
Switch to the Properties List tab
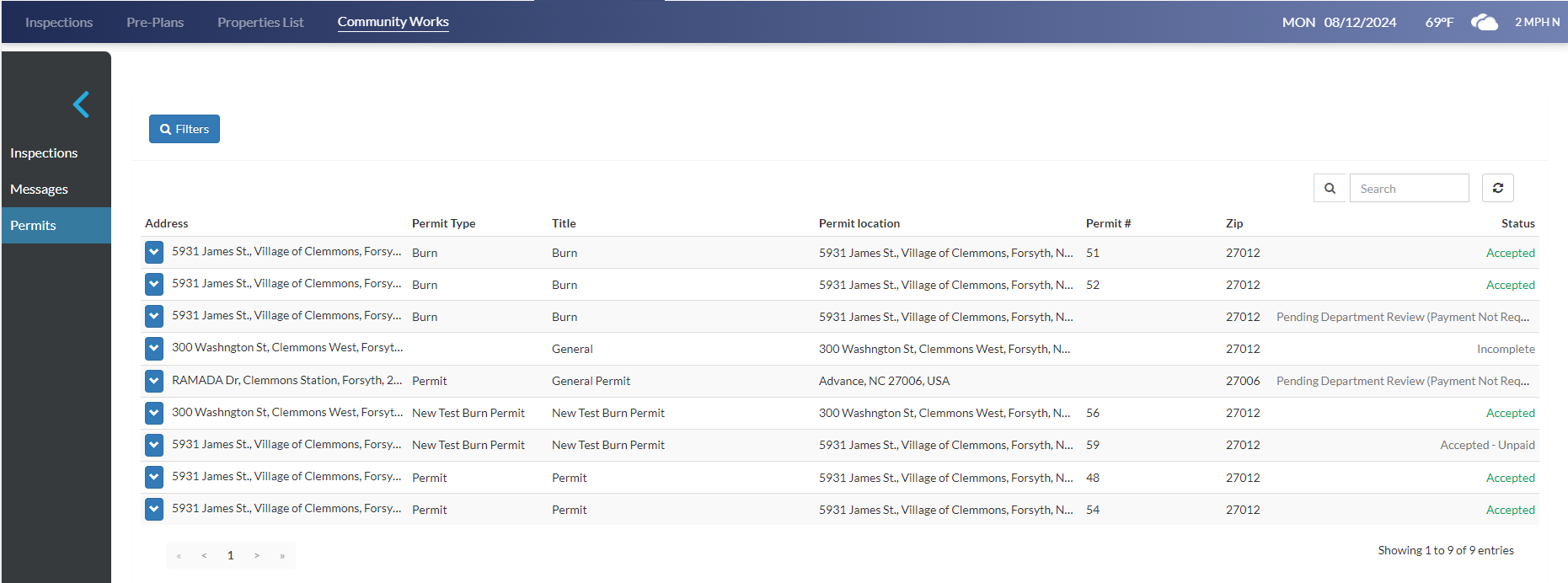[260, 23]
